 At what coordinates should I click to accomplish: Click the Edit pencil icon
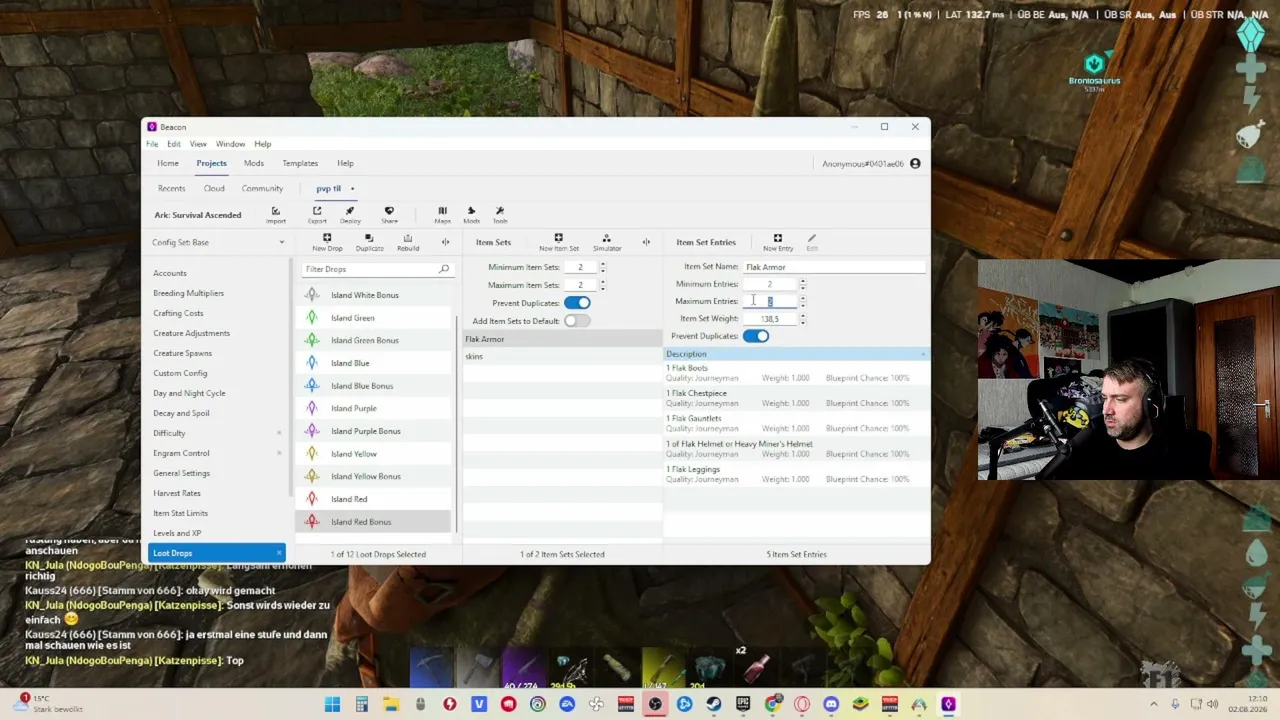point(812,238)
